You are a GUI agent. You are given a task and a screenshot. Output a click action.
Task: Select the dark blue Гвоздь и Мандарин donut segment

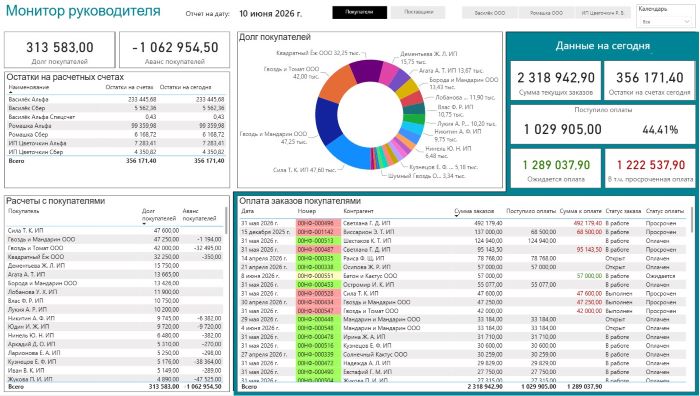329,121
